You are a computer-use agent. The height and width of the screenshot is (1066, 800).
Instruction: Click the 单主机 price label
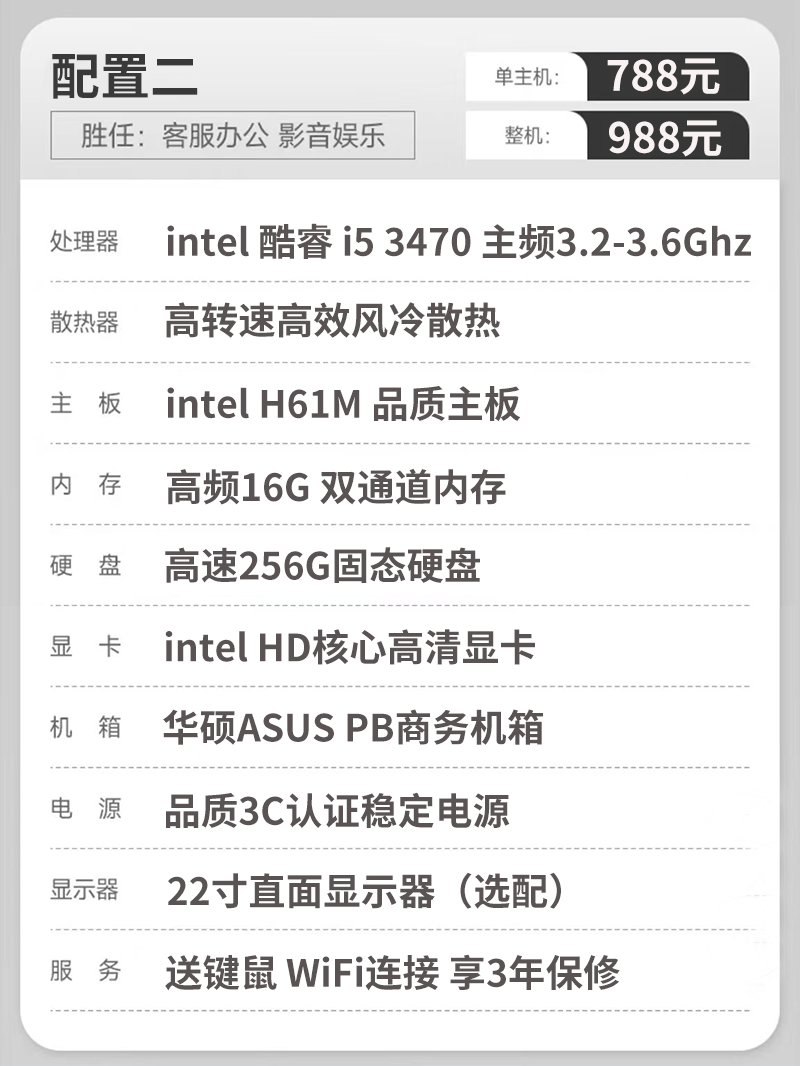coord(527,76)
